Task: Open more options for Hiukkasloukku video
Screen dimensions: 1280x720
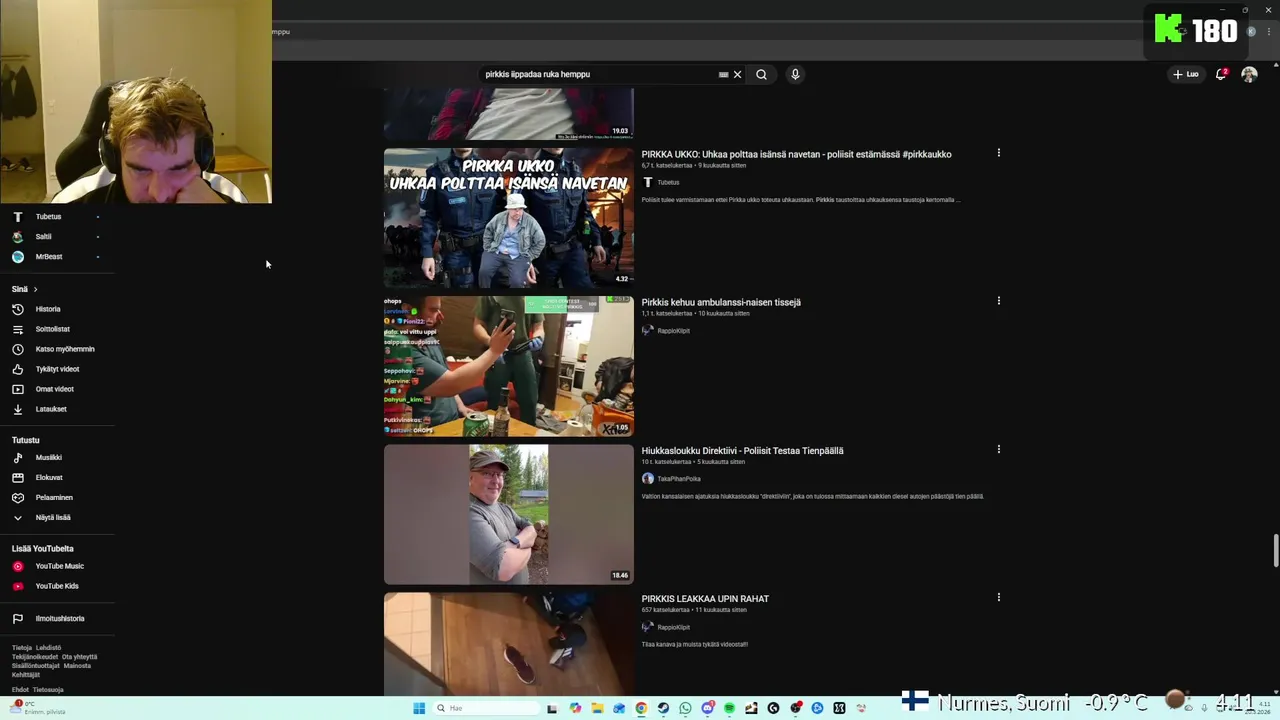Action: tap(998, 450)
